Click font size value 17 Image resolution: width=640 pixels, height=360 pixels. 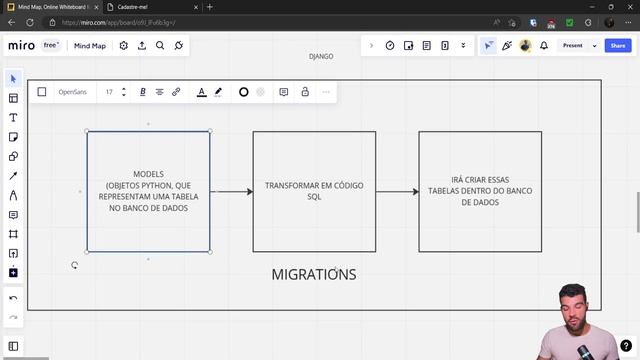tap(109, 92)
